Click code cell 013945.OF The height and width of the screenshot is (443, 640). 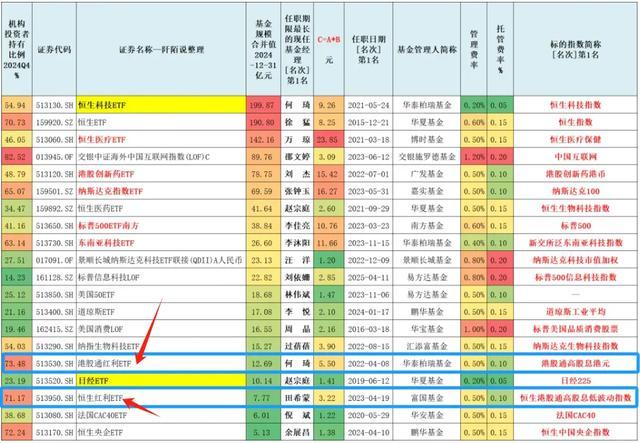[54, 157]
